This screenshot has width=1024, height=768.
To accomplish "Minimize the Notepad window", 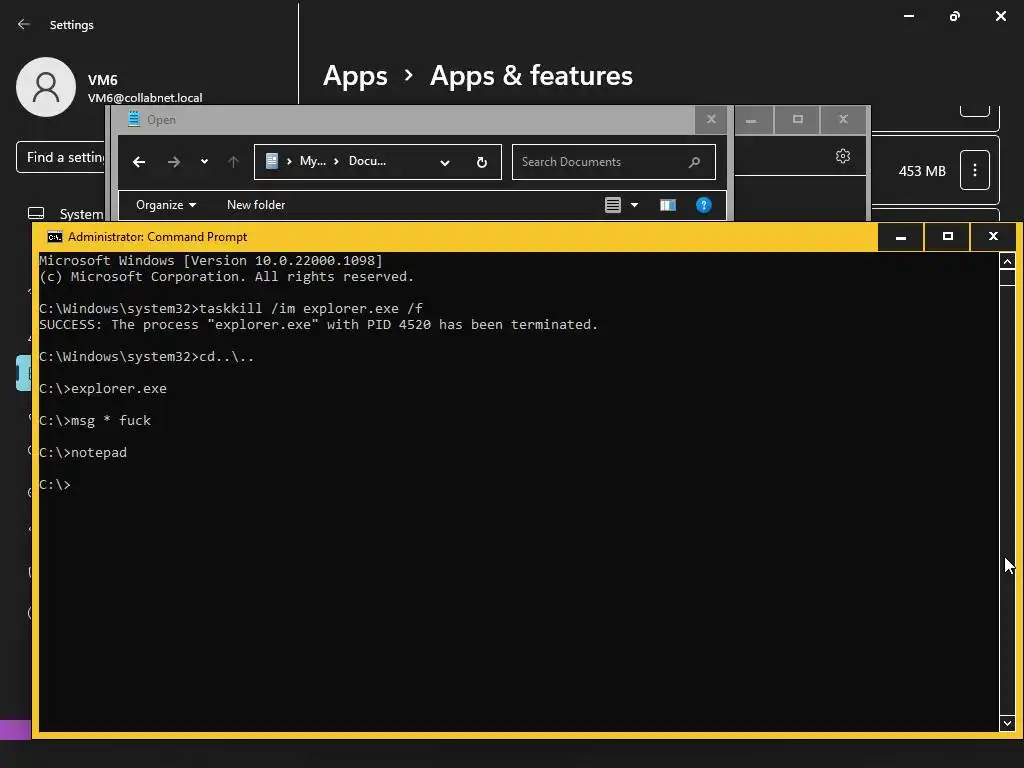I will pyautogui.click(x=751, y=120).
